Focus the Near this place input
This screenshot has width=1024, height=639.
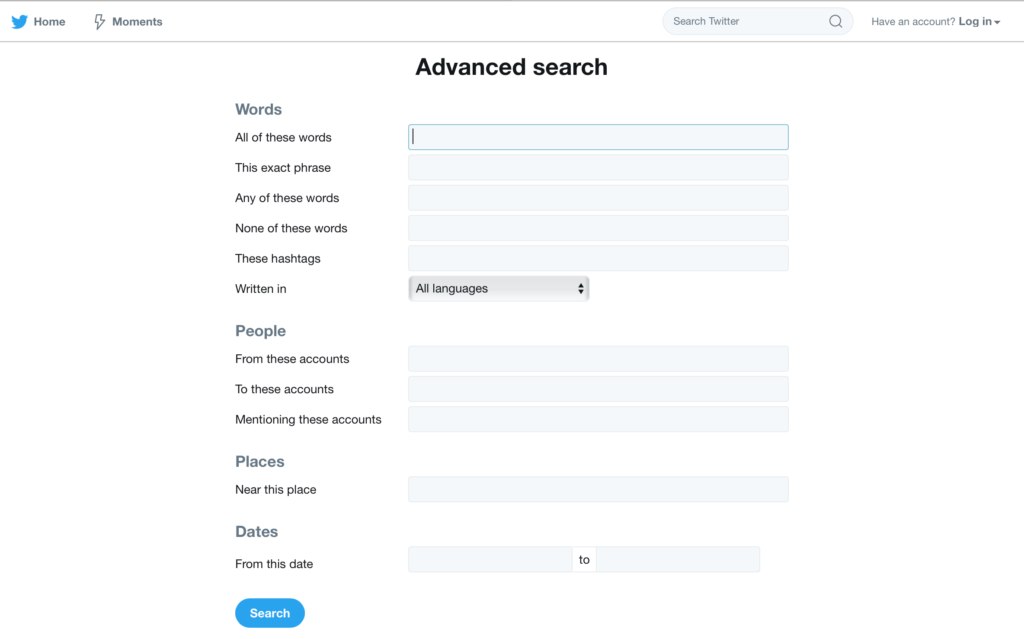(597, 489)
